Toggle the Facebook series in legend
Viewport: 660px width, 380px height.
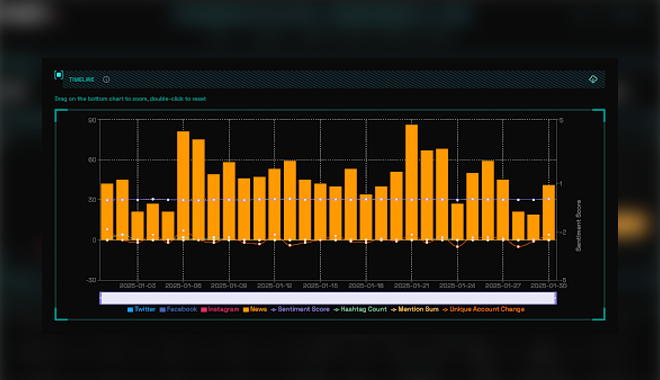click(x=178, y=309)
